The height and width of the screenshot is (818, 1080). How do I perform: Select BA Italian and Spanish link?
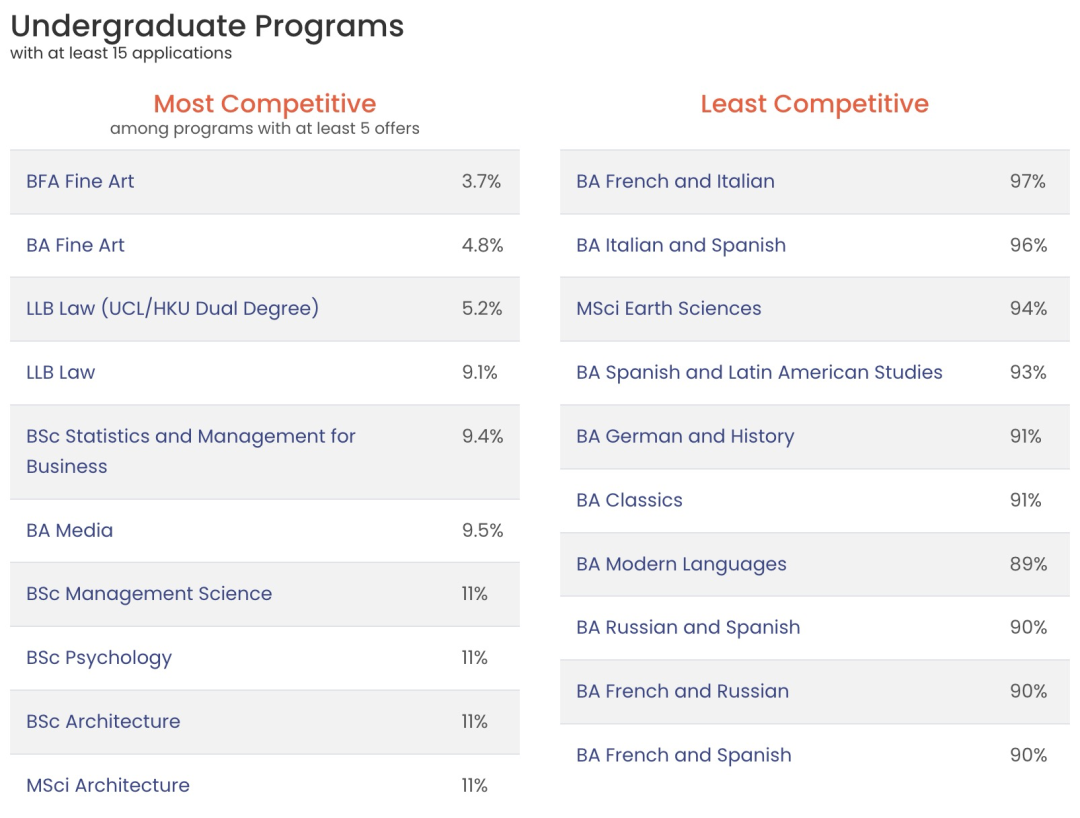coord(681,245)
